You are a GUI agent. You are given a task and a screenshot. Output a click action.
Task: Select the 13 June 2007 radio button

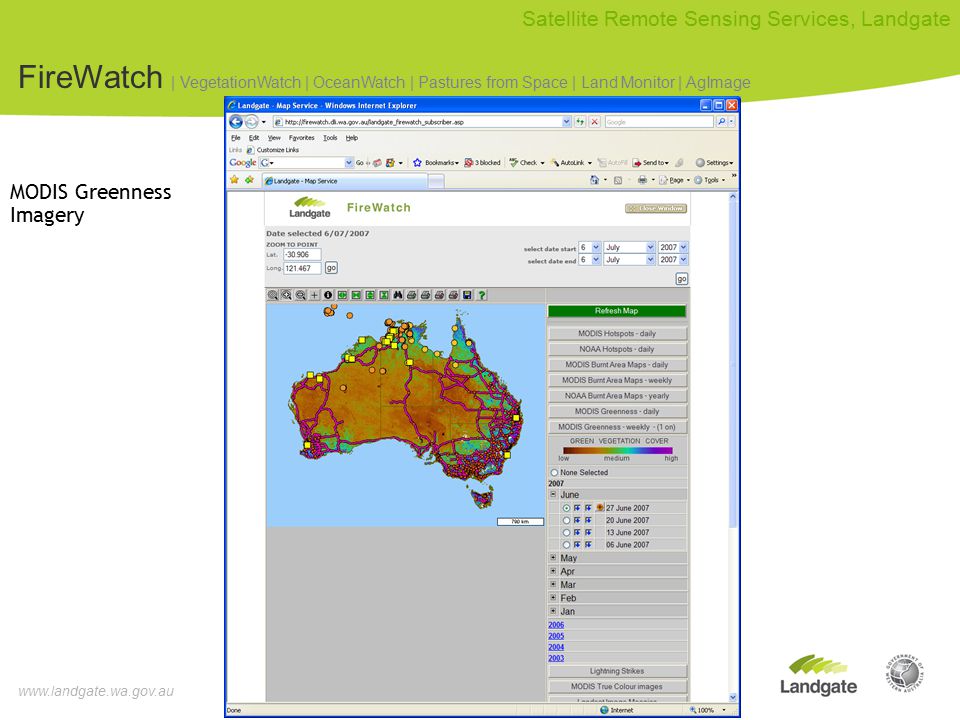pos(566,533)
